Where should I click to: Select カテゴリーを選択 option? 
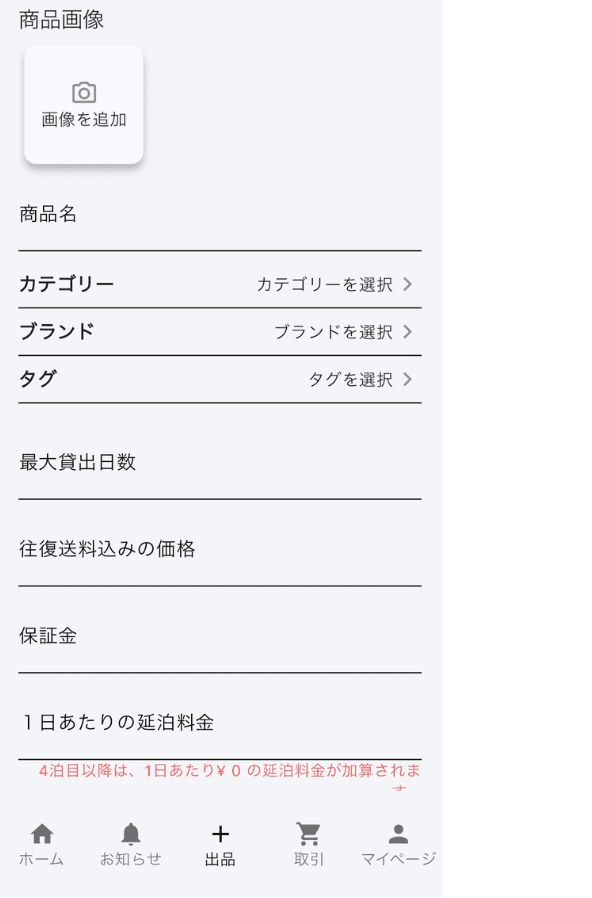pos(325,284)
